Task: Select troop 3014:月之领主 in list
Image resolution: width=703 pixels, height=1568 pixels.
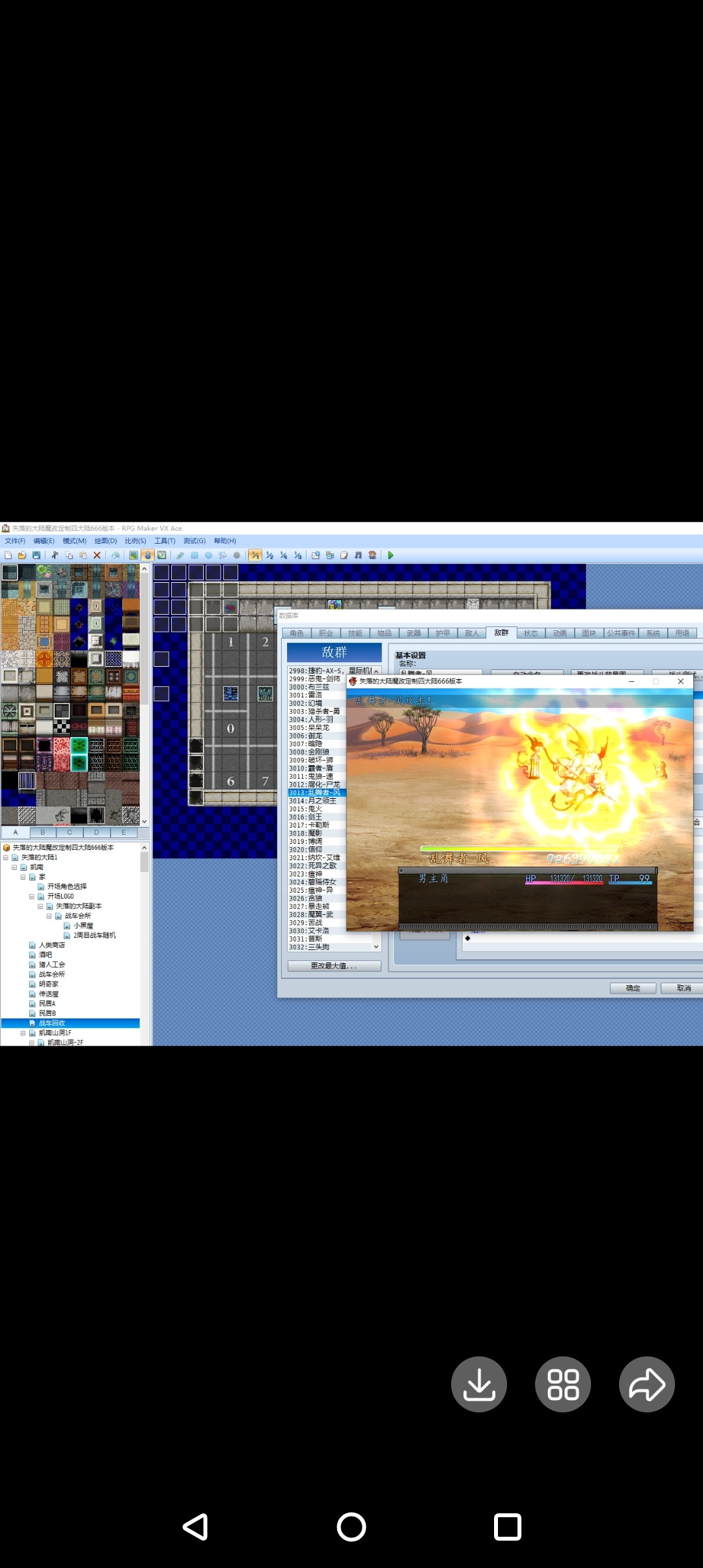Action: point(317,801)
